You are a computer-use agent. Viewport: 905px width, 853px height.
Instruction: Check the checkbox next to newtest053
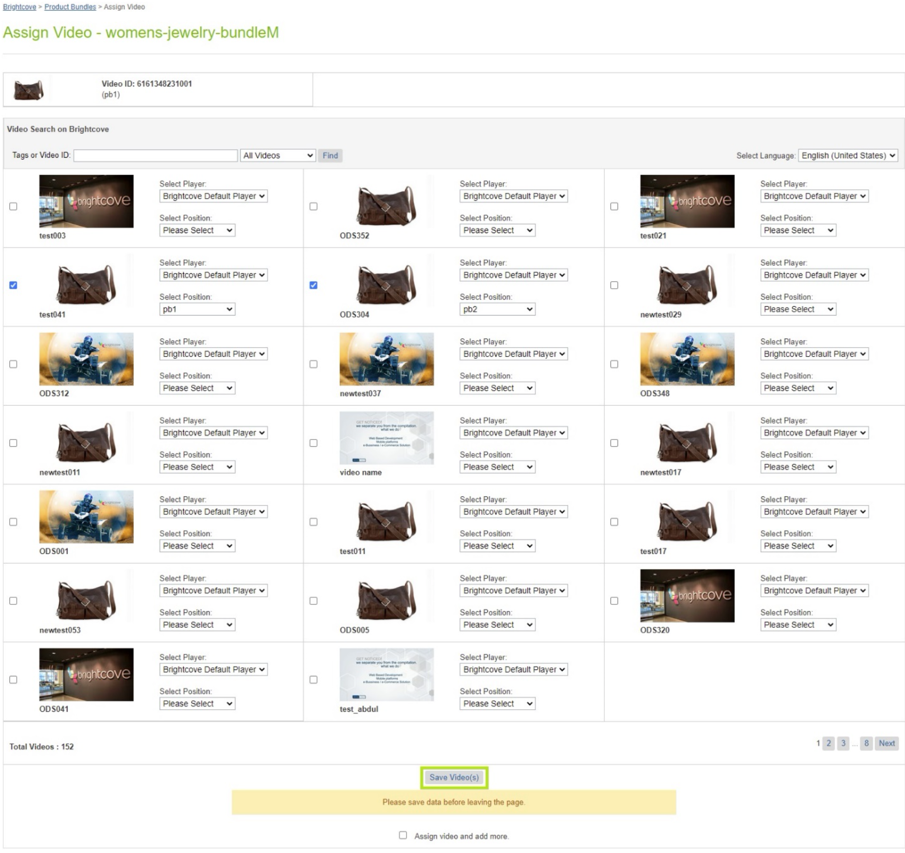coord(13,601)
